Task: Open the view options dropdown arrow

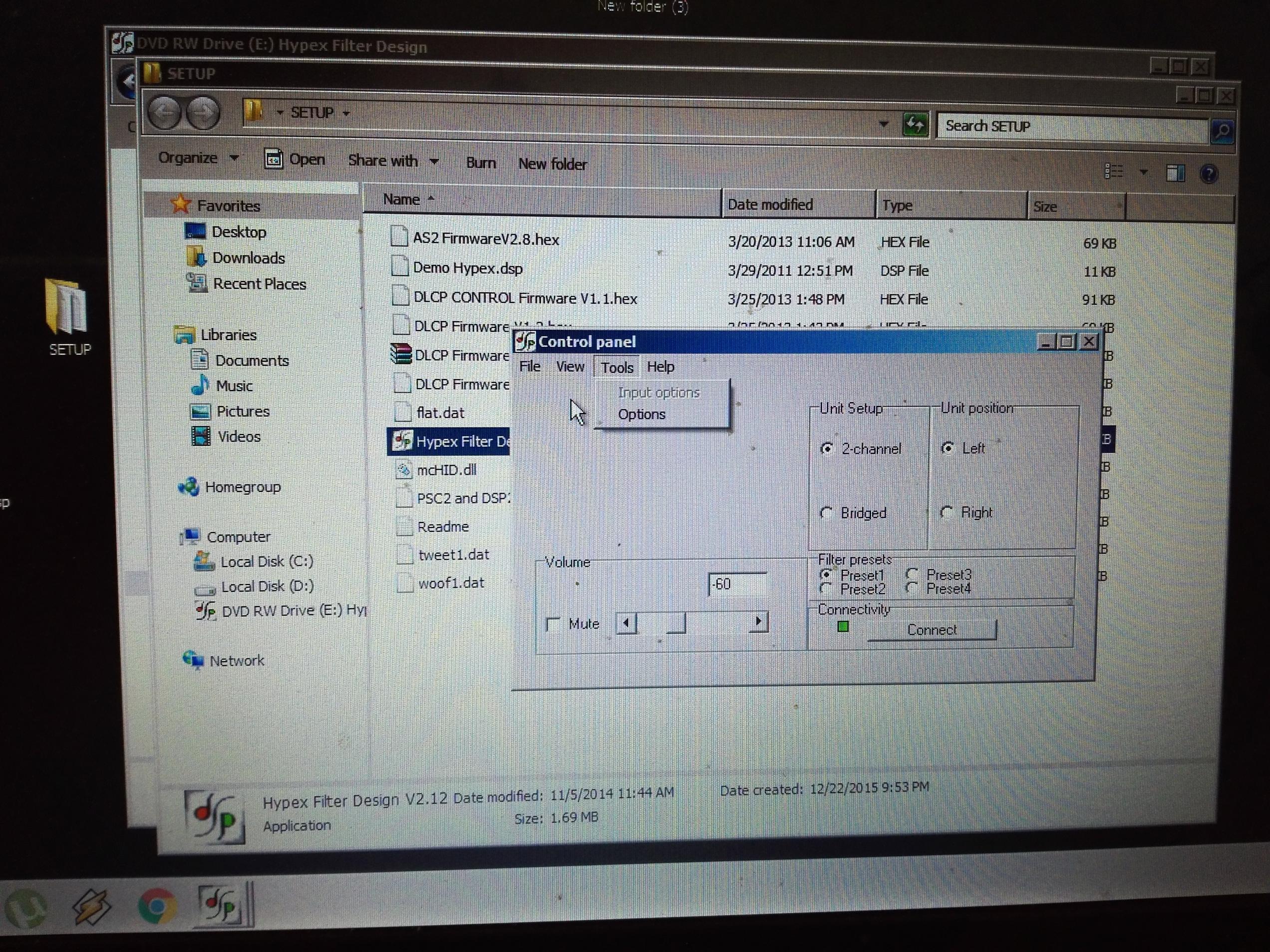Action: click(1143, 172)
